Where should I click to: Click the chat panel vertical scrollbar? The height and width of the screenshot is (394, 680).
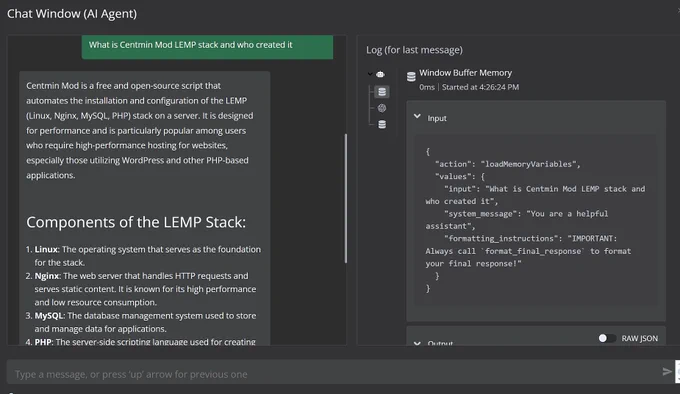point(346,198)
